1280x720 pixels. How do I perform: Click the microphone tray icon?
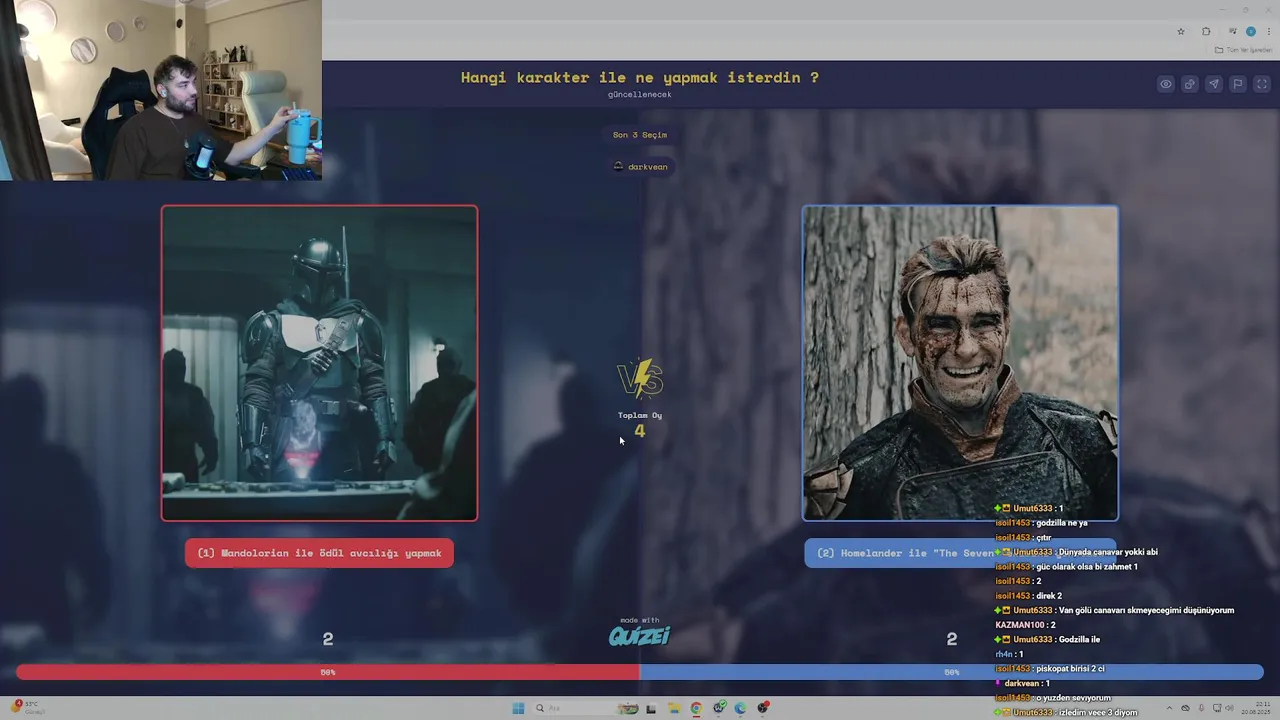pos(1202,708)
